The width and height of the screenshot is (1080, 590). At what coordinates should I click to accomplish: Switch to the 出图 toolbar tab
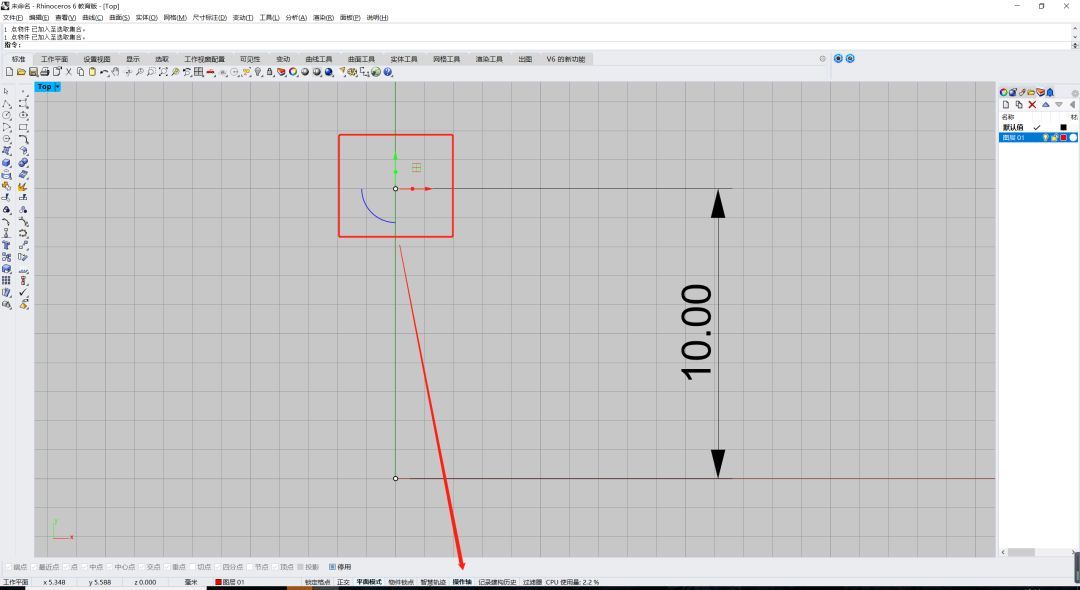(x=525, y=59)
